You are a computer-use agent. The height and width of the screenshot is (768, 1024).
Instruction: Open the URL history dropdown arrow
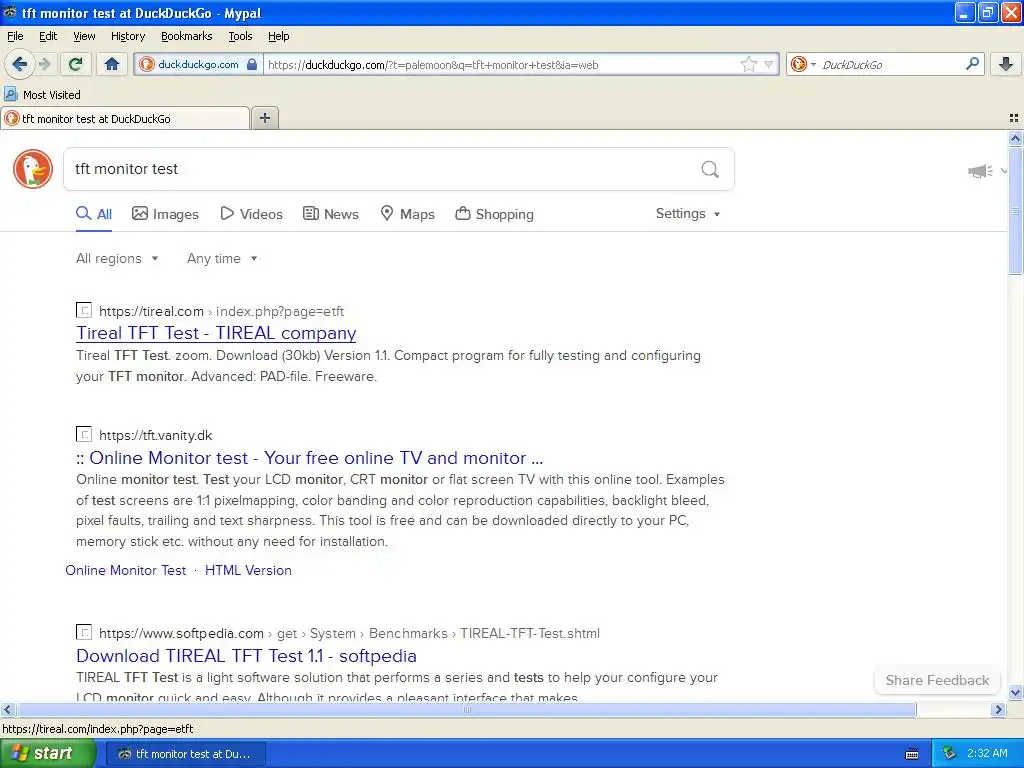click(769, 64)
